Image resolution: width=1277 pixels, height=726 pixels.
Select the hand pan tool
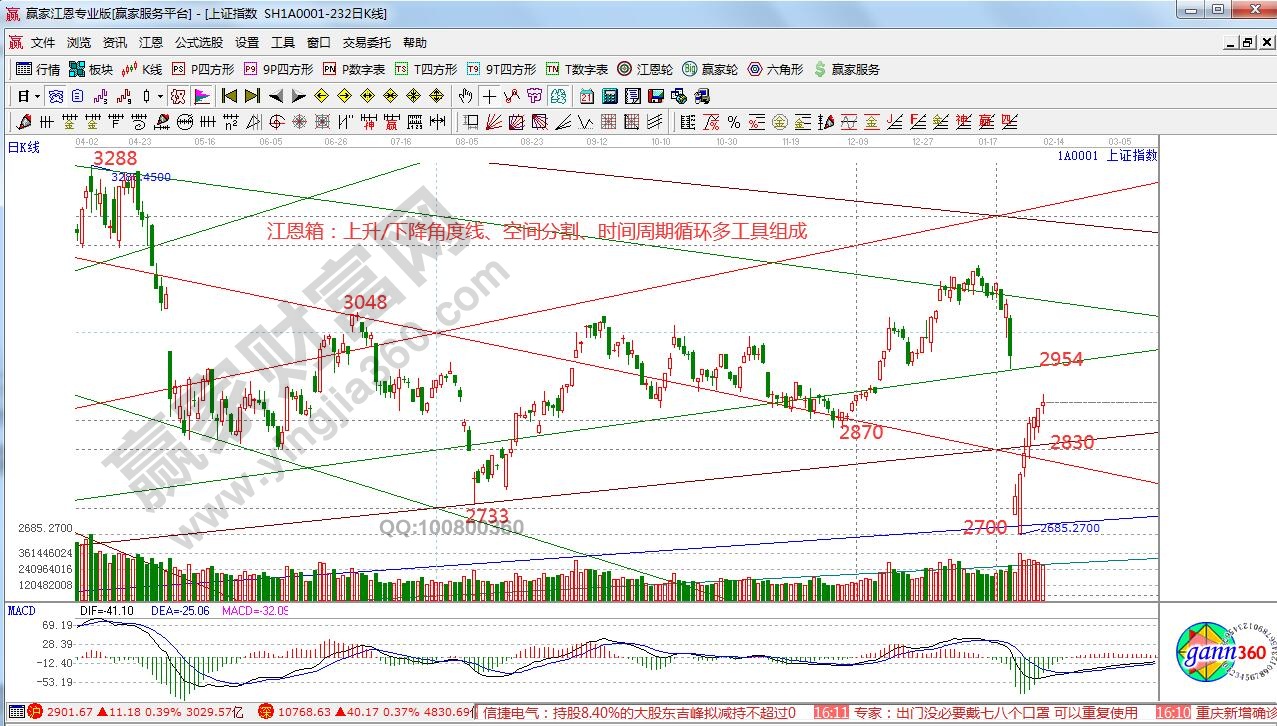pos(465,96)
